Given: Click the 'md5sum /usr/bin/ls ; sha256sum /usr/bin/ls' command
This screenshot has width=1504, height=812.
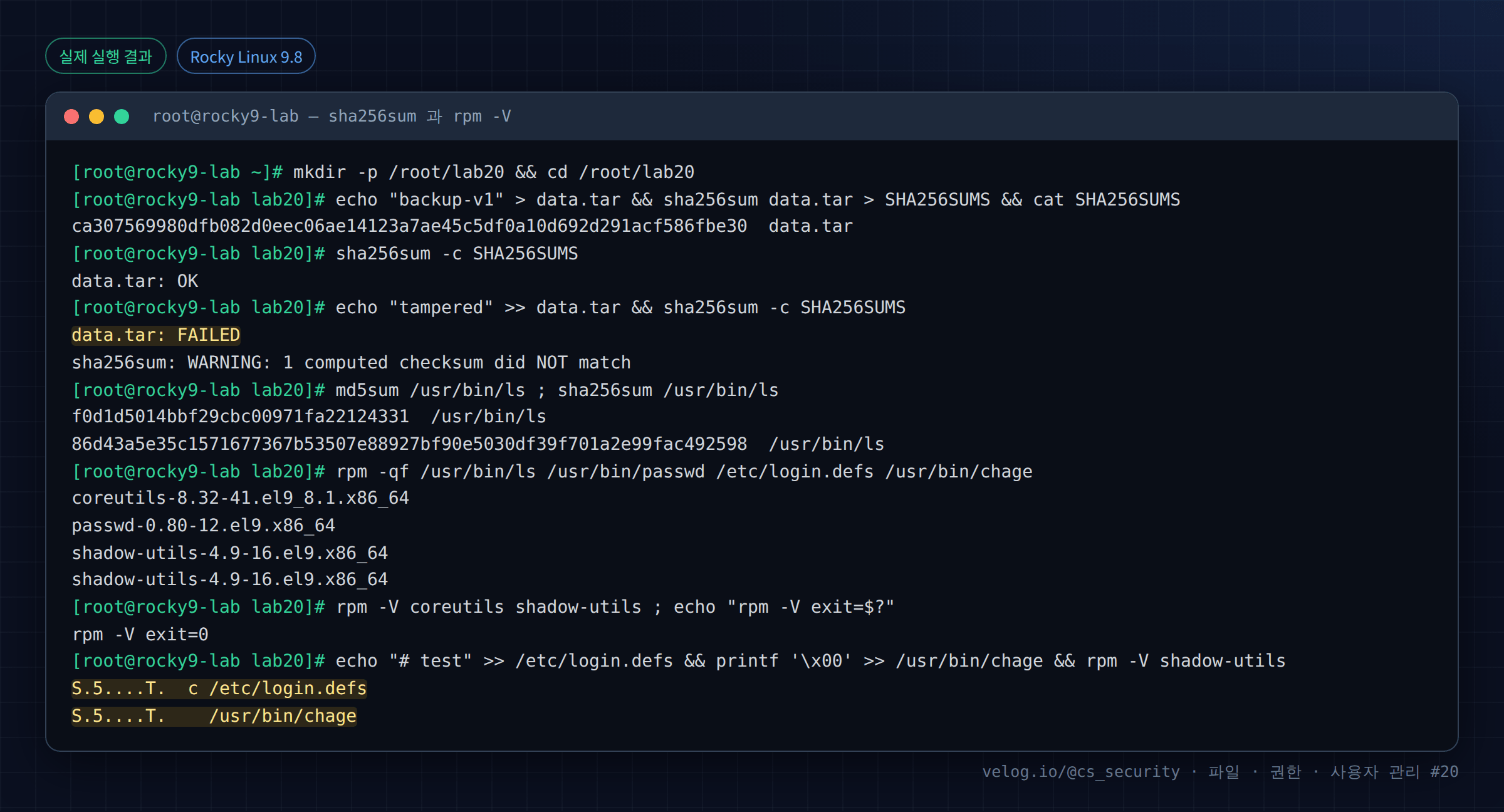Looking at the screenshot, I should pos(426,390).
